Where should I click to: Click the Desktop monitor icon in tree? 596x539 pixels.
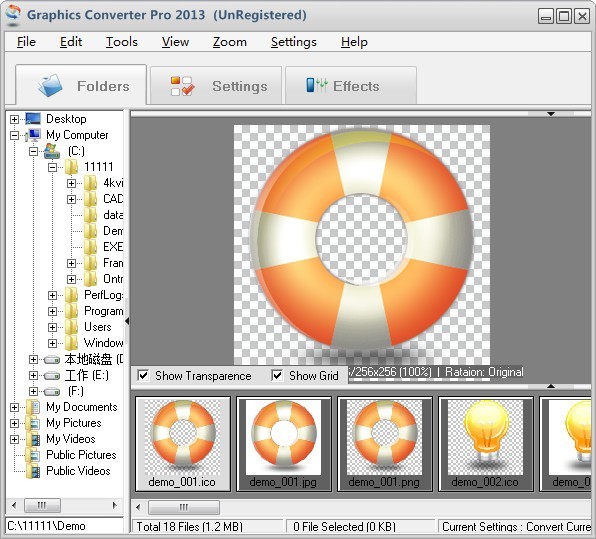click(x=33, y=119)
